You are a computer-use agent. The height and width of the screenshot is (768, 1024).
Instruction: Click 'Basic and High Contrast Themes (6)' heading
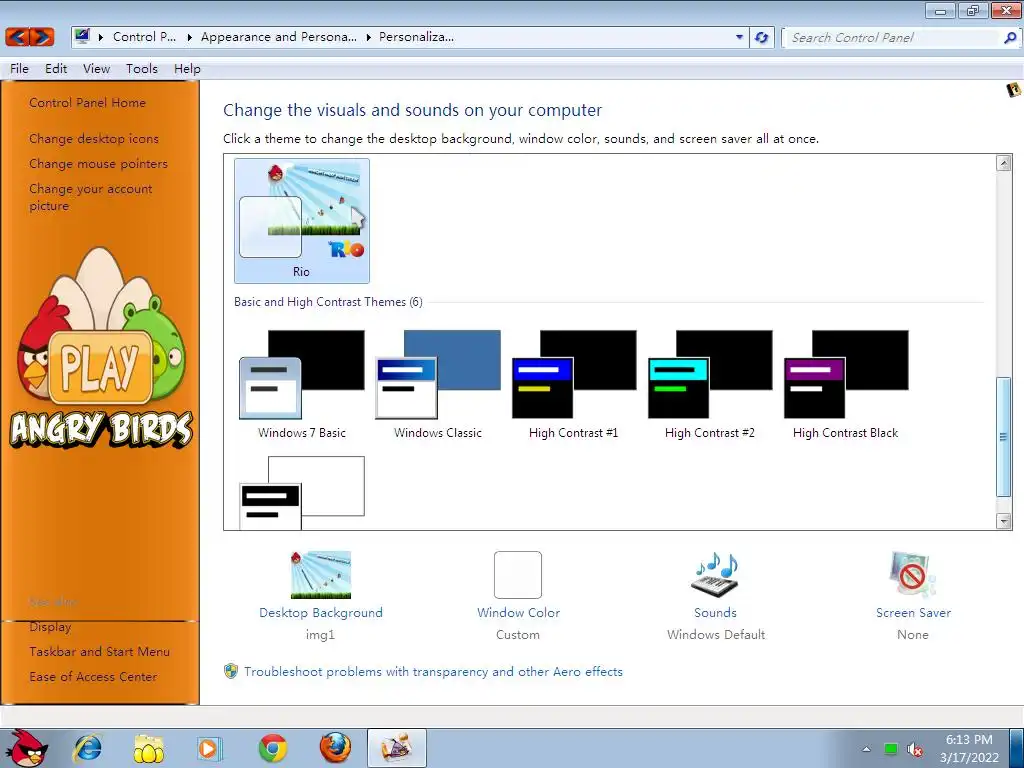[328, 302]
